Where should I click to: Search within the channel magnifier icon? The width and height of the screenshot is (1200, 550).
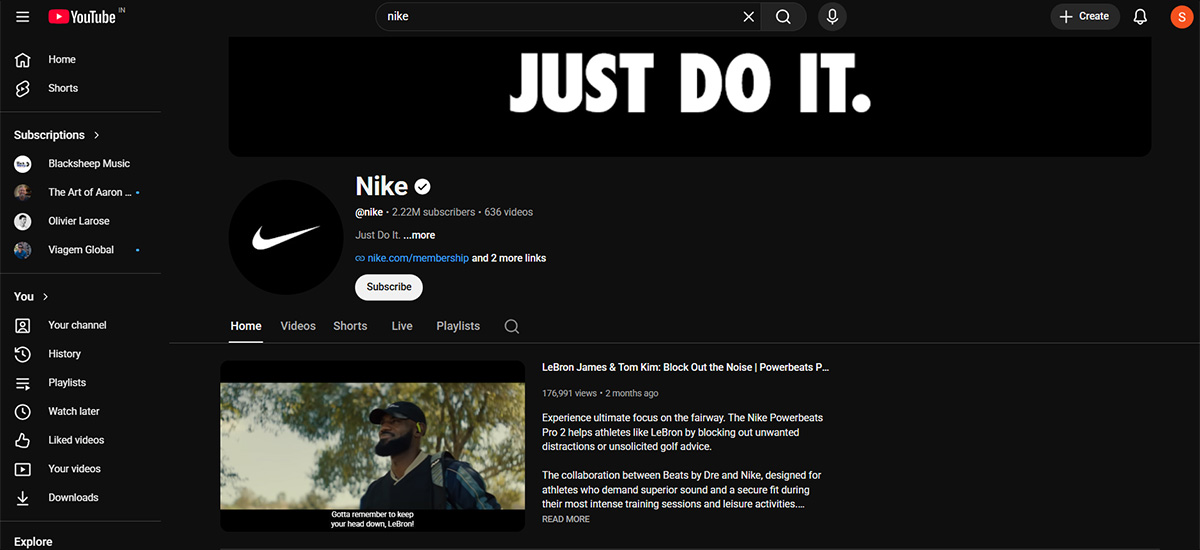pos(512,326)
